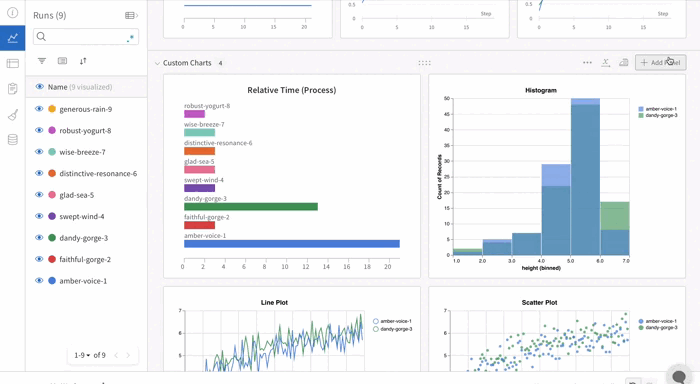
Task: Toggle visibility of faithful-gorge-2
Action: [39, 259]
